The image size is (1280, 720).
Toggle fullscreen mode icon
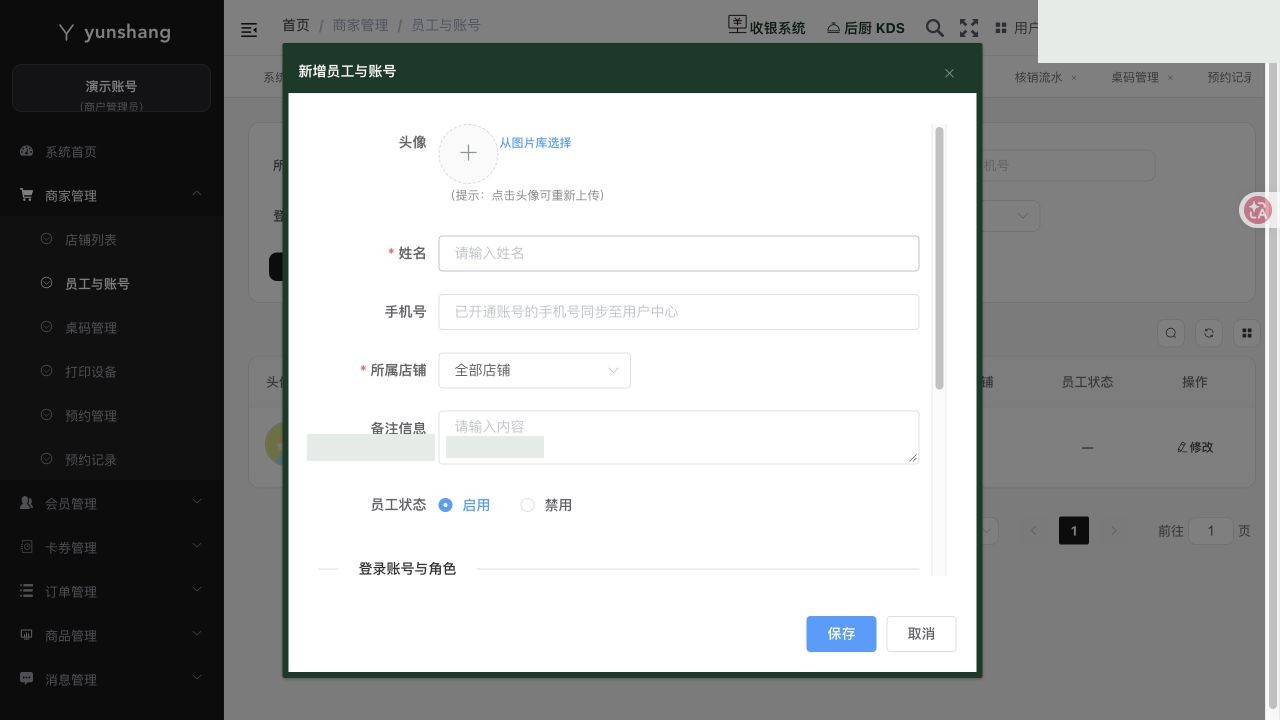pos(969,28)
